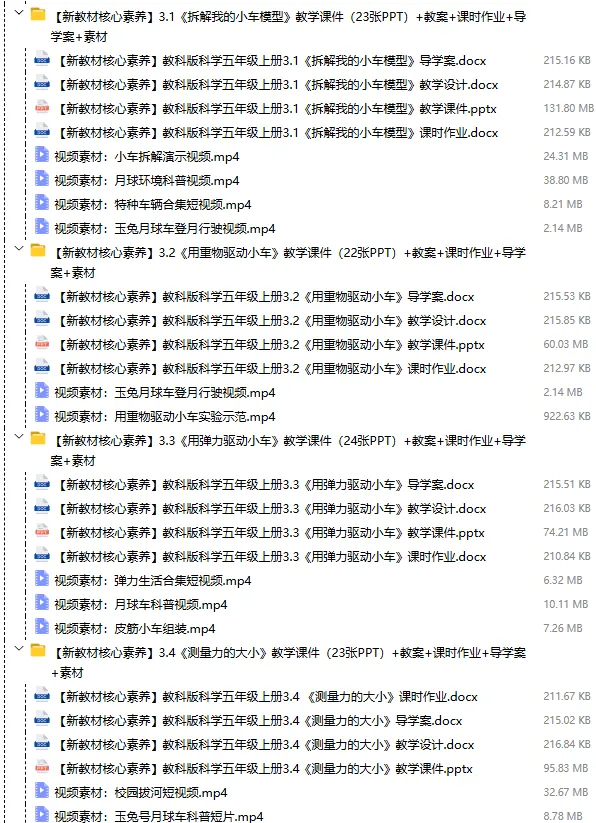Click docx icon of 3.2 《用重物驱动小车》 导学案
Screen dimensions: 596x823
point(41,295)
